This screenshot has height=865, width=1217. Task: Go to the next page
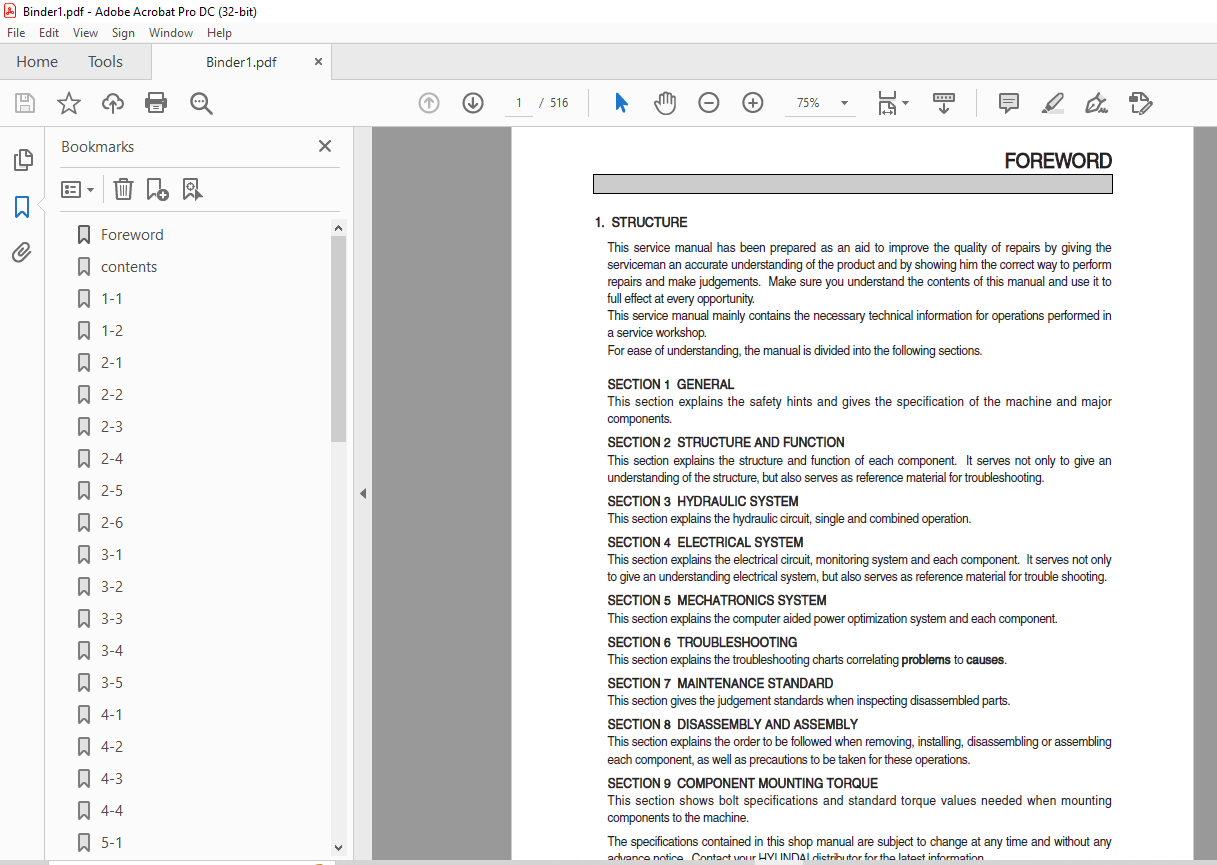pyautogui.click(x=473, y=103)
